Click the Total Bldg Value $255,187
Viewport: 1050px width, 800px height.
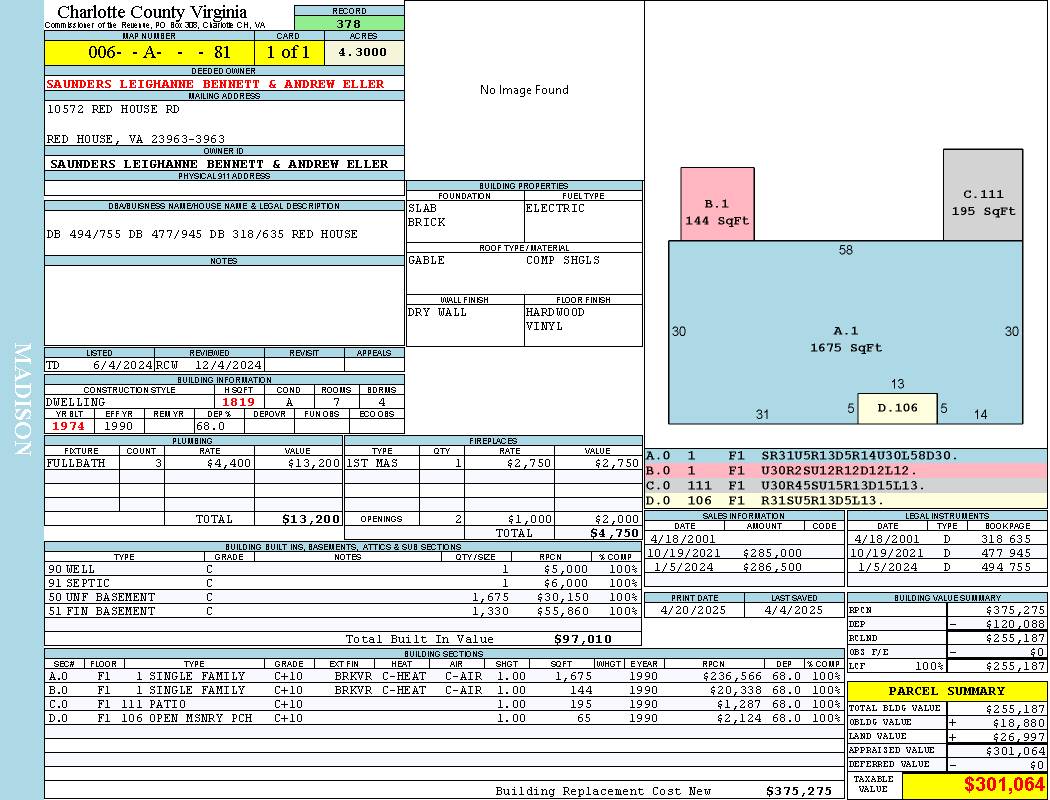click(1015, 709)
